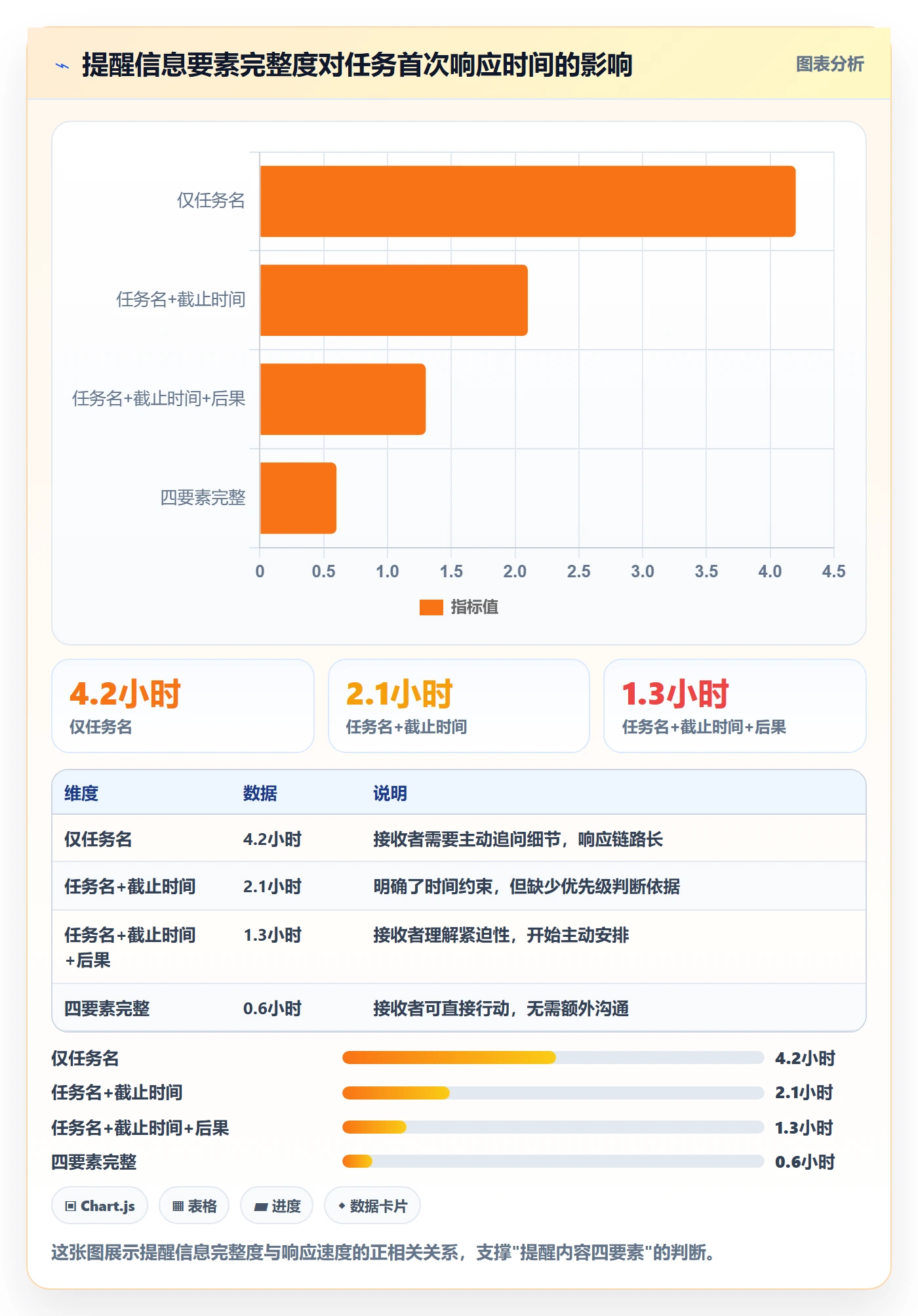Viewport: 918px width, 1316px height.
Task: Click the orange 指标值 legend swatch
Action: 431,607
